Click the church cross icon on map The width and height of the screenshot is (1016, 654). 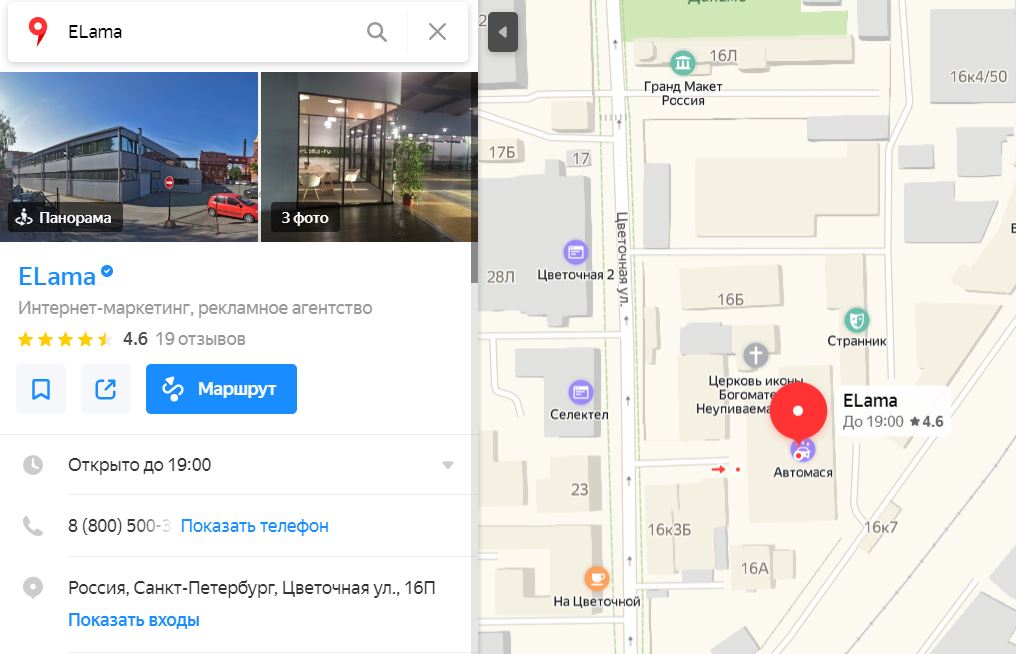coord(756,355)
